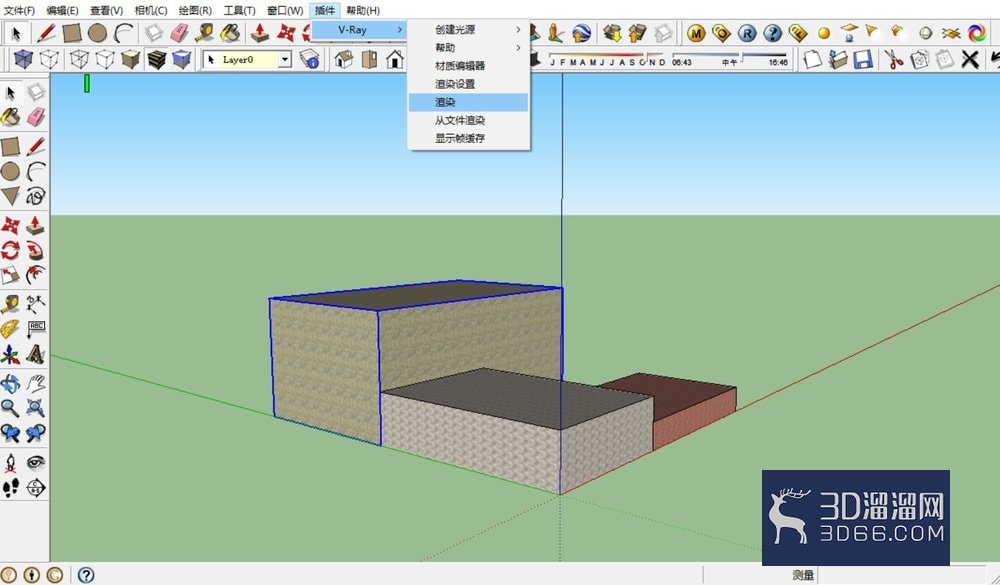
Task: Select the Orbit tool in left palette
Action: [x=10, y=383]
